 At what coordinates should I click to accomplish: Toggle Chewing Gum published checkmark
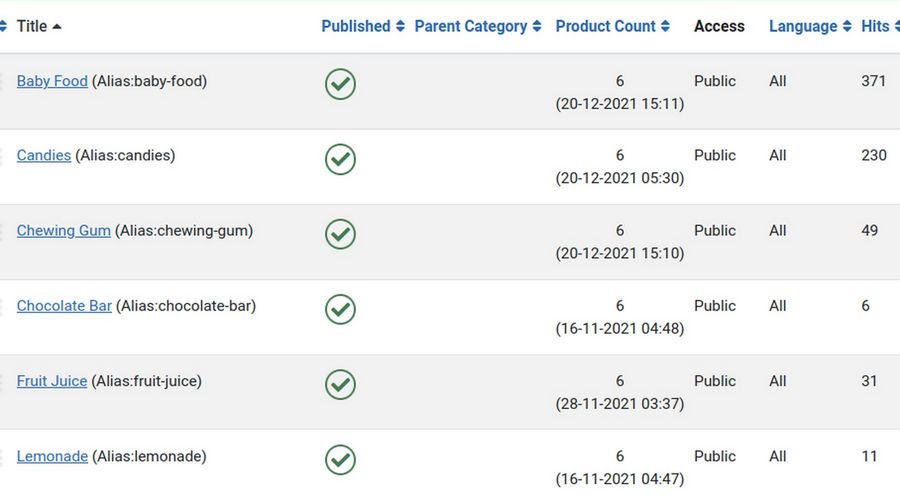[x=340, y=234]
